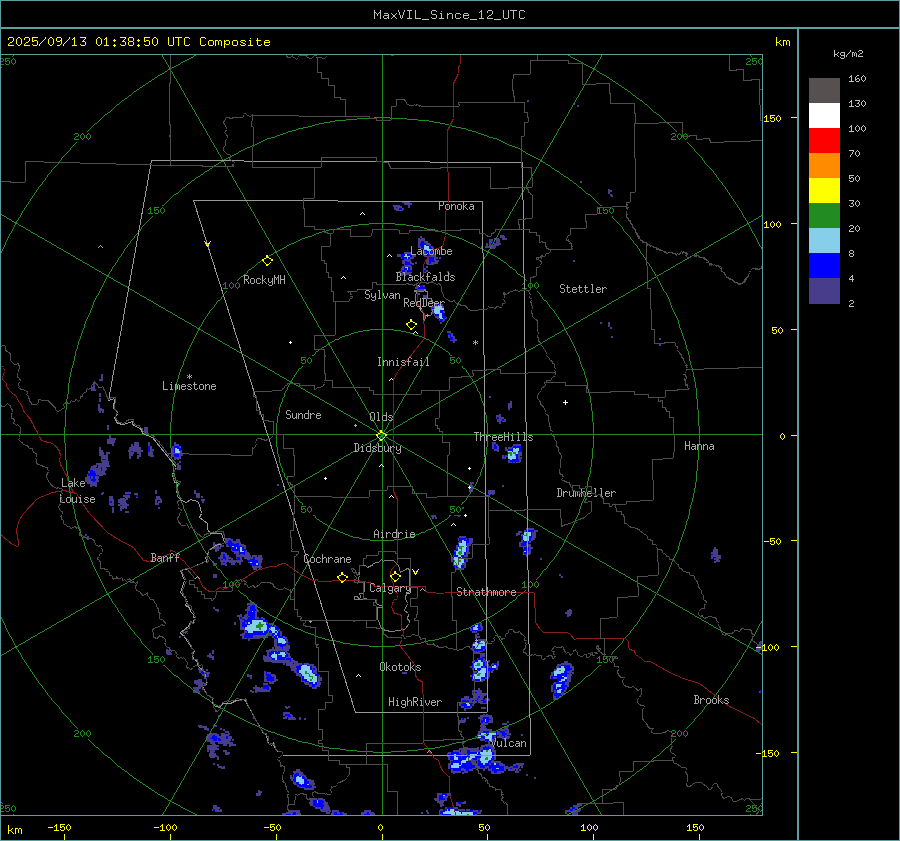This screenshot has height=841, width=900.
Task: Click the yellow diamond marker at RockyMH
Action: 267,261
